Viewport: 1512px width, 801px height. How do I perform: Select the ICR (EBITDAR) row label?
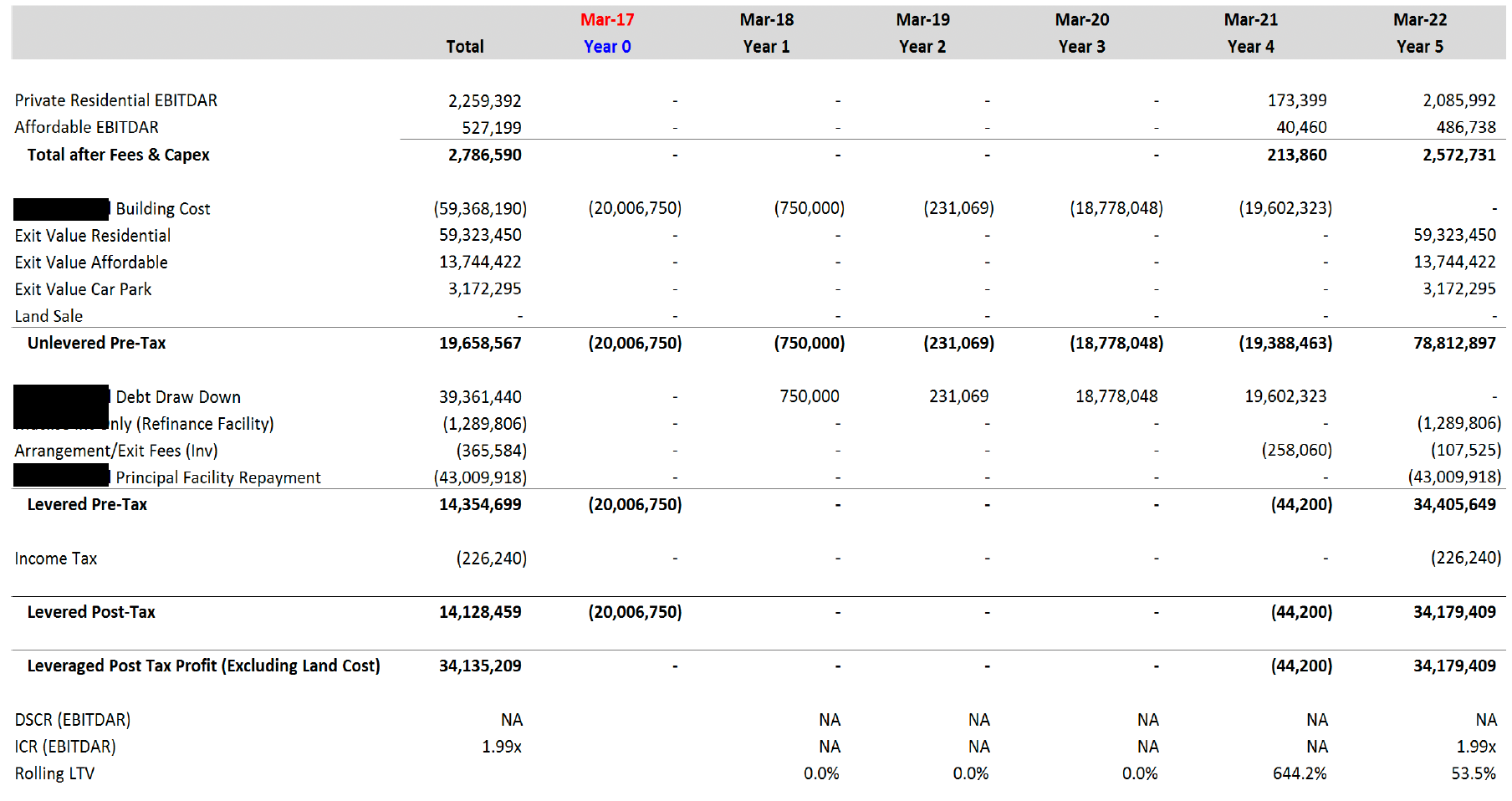click(x=65, y=747)
